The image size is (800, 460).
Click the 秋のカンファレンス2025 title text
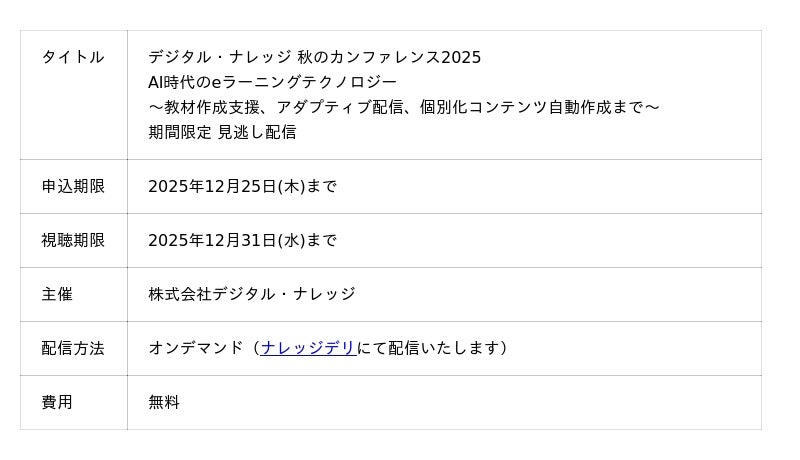tap(388, 57)
